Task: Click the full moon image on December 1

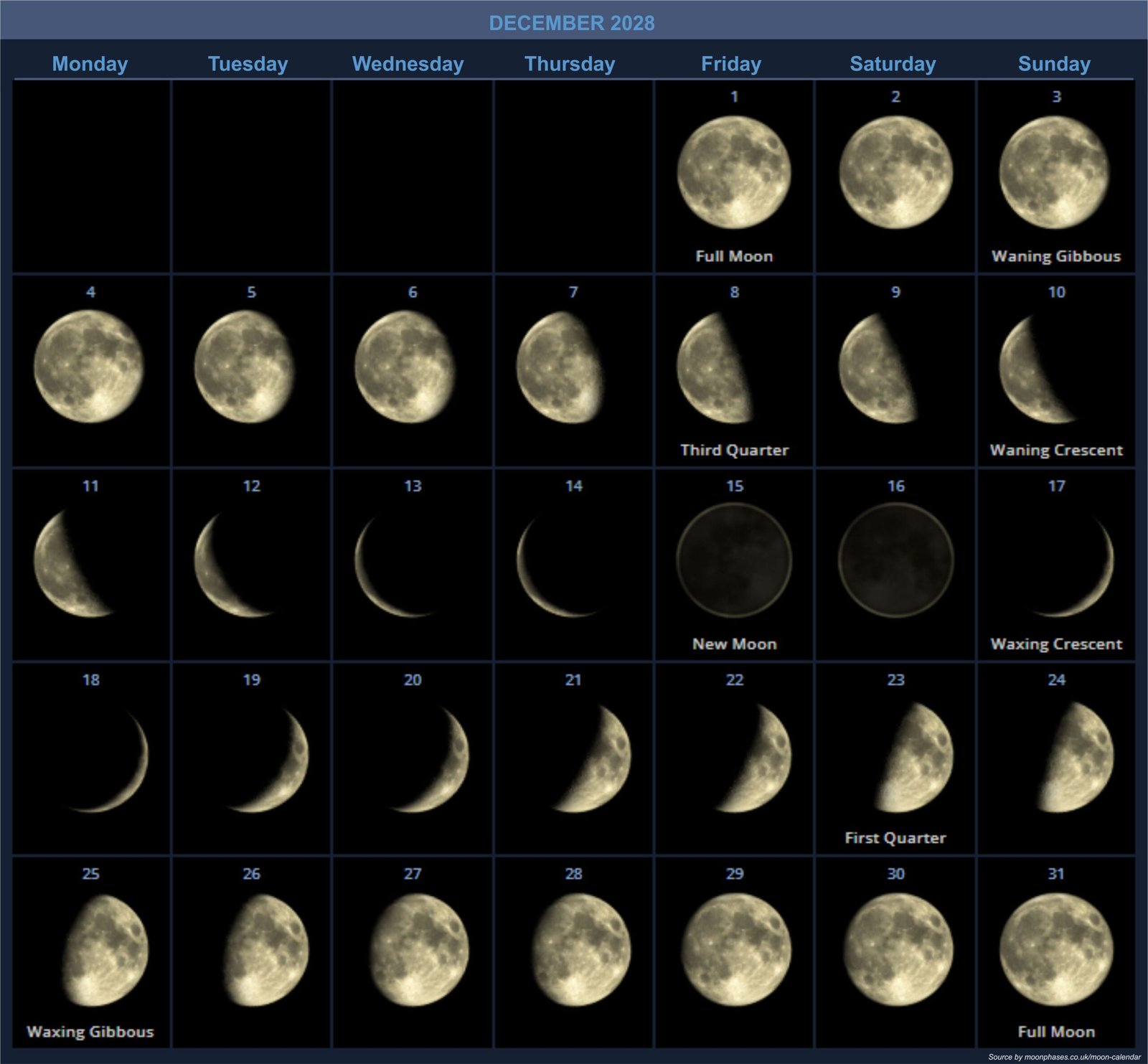Action: pyautogui.click(x=734, y=173)
